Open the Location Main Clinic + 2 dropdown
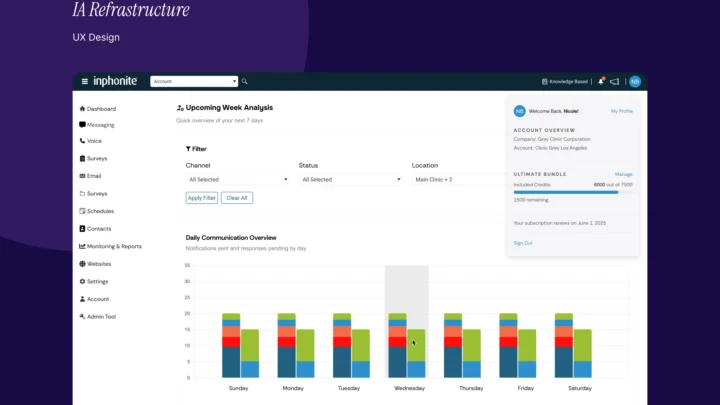Screen dimensions: 720x405 tap(459, 180)
